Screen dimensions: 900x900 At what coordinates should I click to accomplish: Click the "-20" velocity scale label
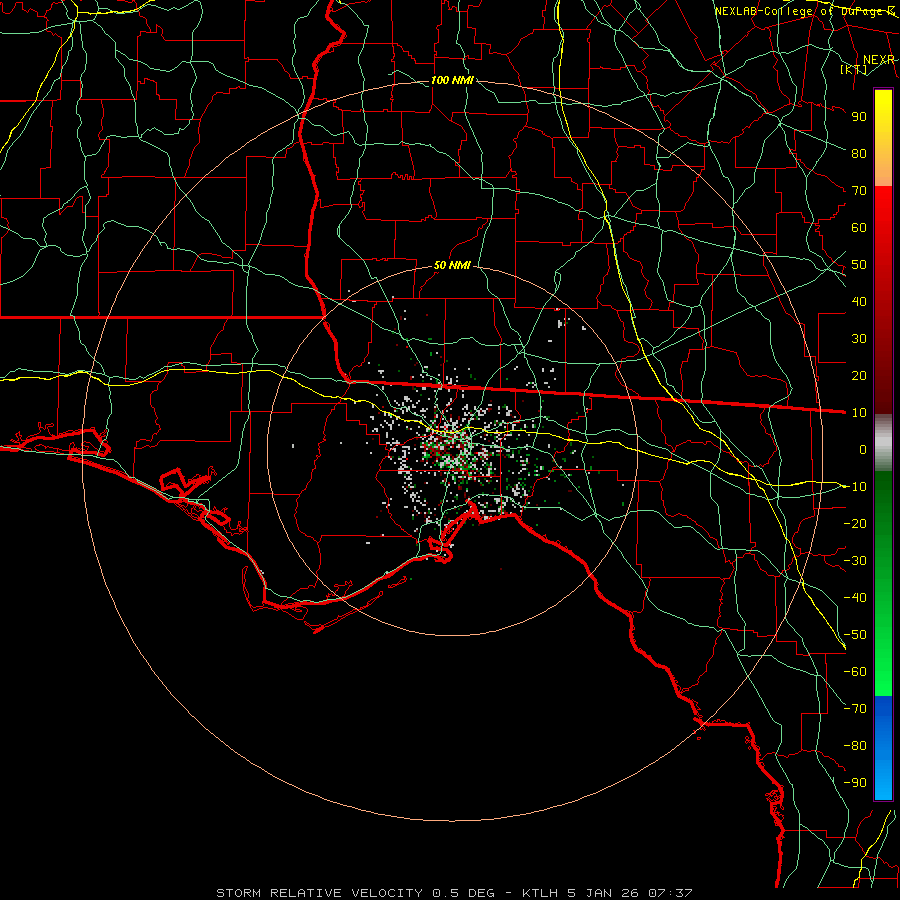[856, 524]
